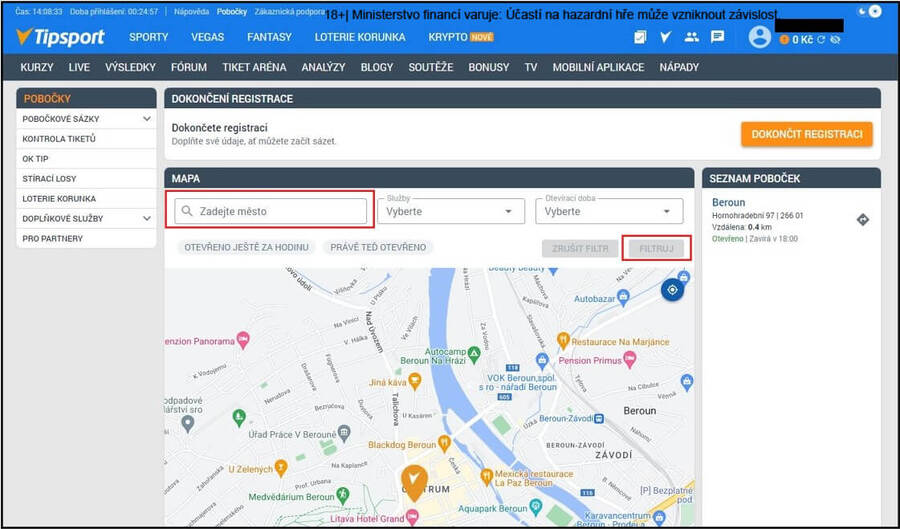Toggle dark mode switch
This screenshot has width=900, height=529.
click(868, 11)
